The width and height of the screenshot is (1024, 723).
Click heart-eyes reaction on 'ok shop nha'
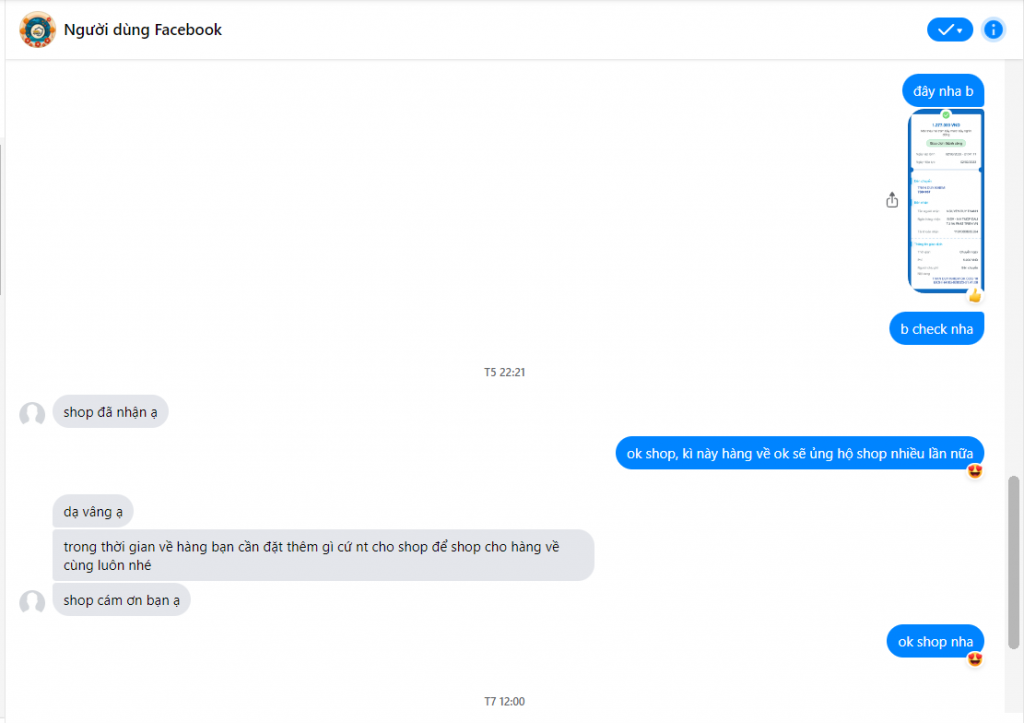pyautogui.click(x=975, y=659)
